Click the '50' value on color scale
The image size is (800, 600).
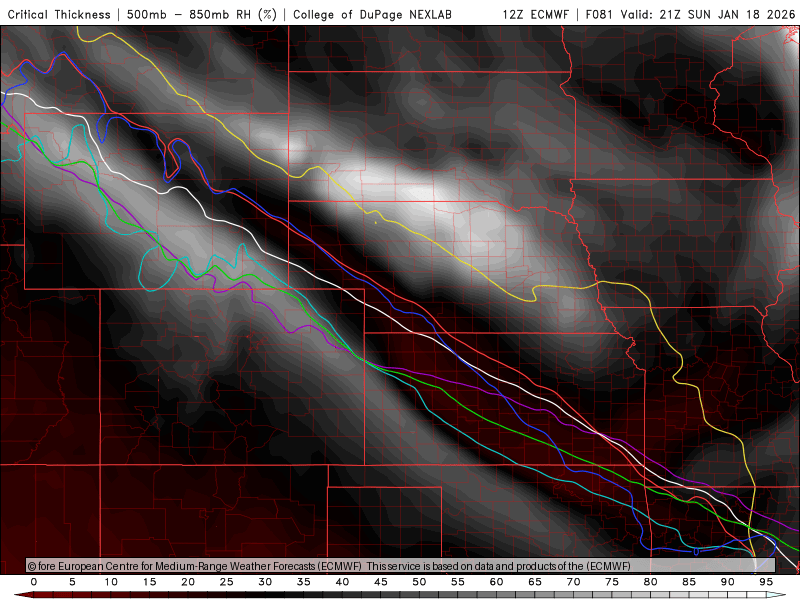coord(419,582)
